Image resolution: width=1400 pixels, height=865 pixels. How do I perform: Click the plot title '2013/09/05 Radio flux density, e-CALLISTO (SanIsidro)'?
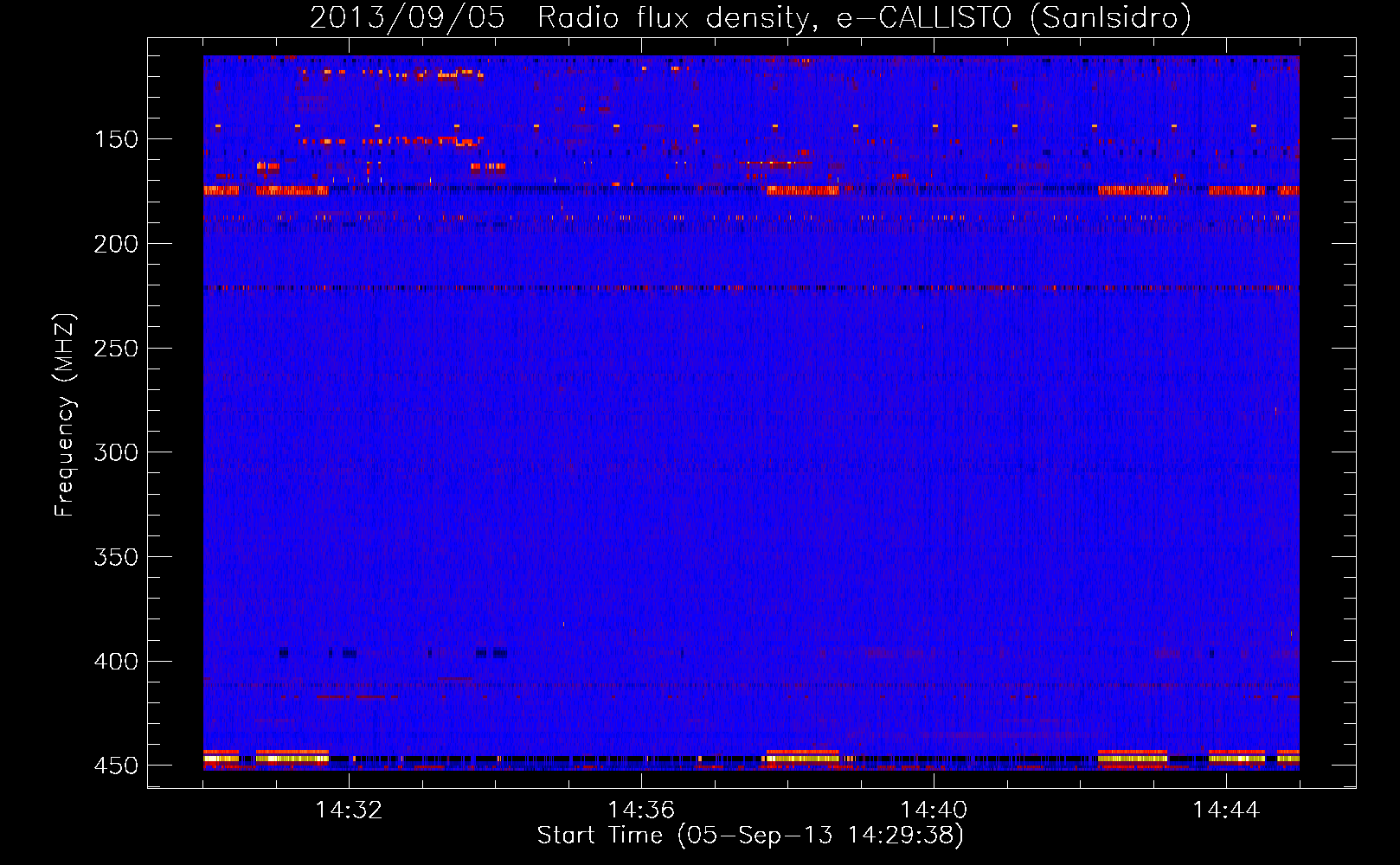[750, 18]
